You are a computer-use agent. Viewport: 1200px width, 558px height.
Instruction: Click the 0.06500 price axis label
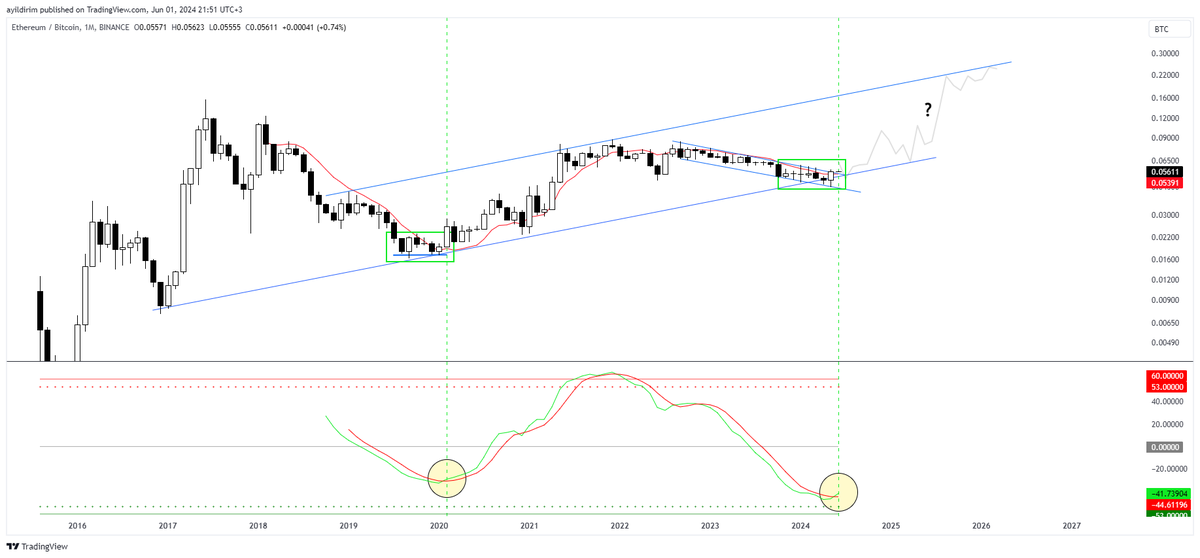pos(1165,160)
